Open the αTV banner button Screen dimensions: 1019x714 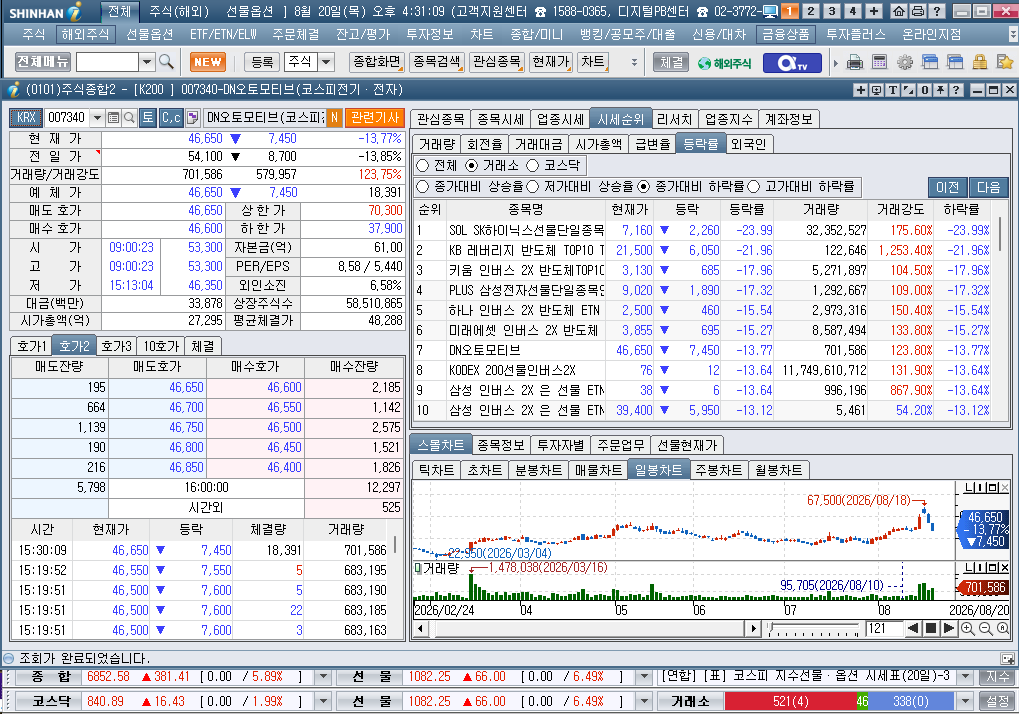click(x=792, y=63)
